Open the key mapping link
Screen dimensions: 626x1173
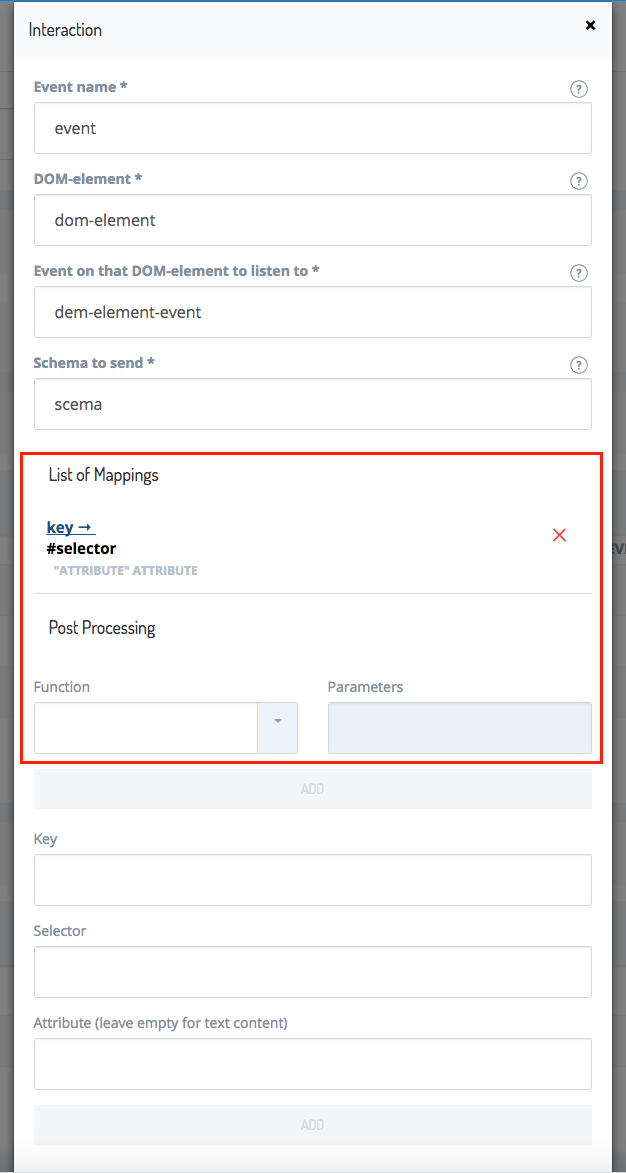[71, 527]
